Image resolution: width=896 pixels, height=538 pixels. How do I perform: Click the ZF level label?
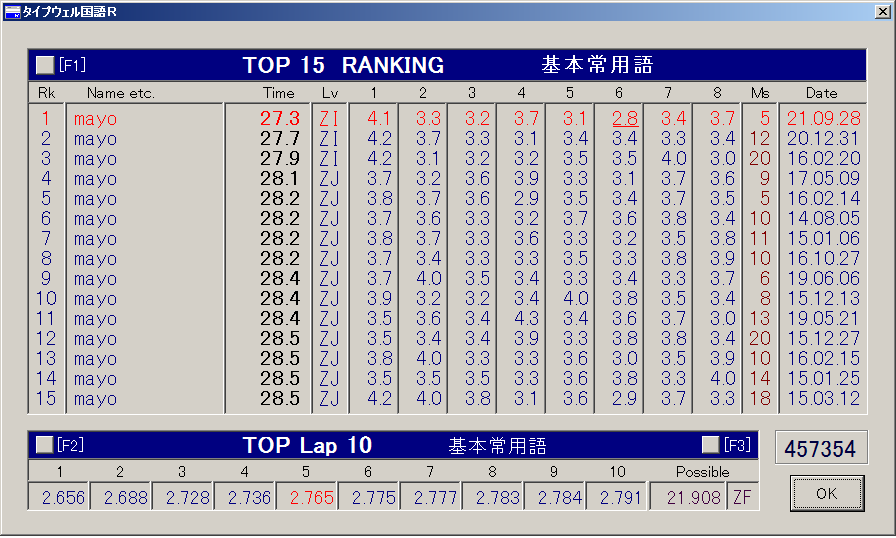click(x=742, y=497)
